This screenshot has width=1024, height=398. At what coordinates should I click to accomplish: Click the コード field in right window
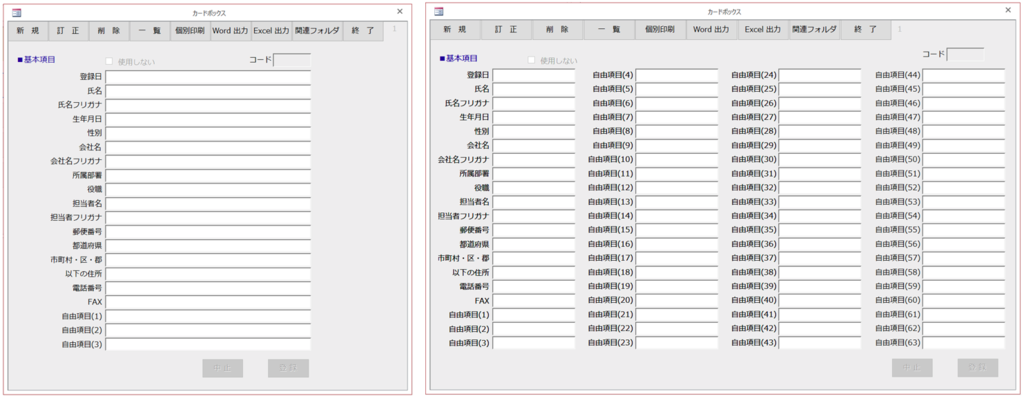coord(965,54)
